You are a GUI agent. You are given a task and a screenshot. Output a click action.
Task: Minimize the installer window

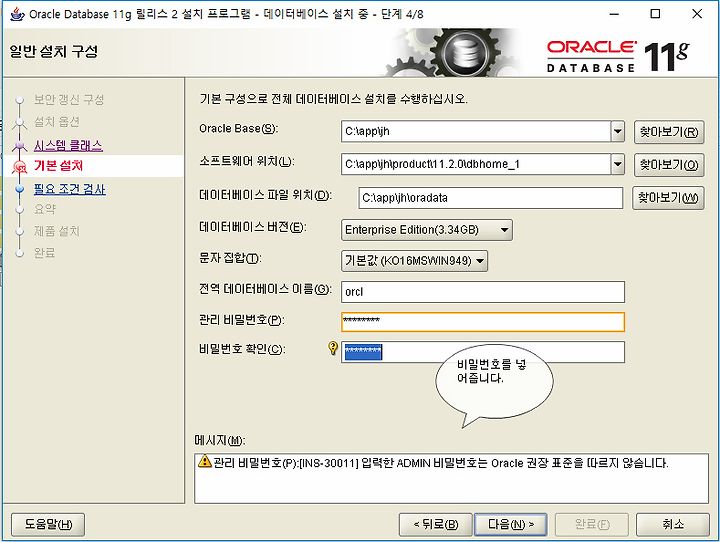614,14
